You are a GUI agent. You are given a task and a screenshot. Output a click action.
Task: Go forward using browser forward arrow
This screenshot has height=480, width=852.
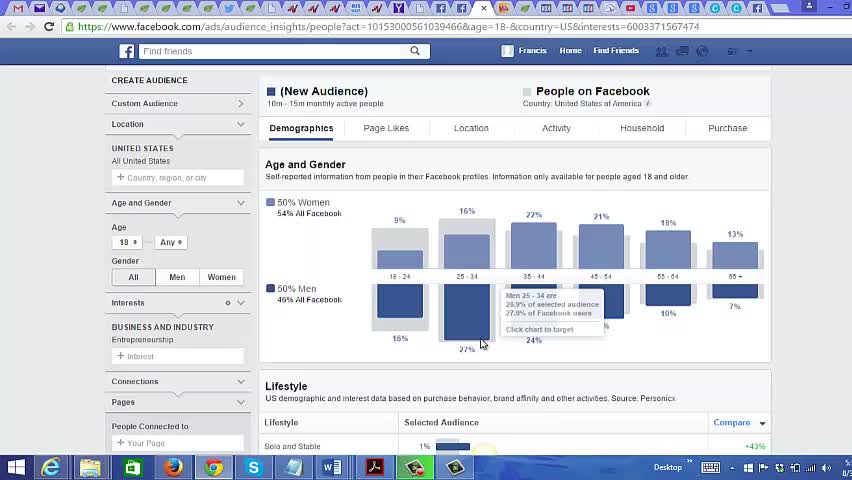(x=30, y=27)
